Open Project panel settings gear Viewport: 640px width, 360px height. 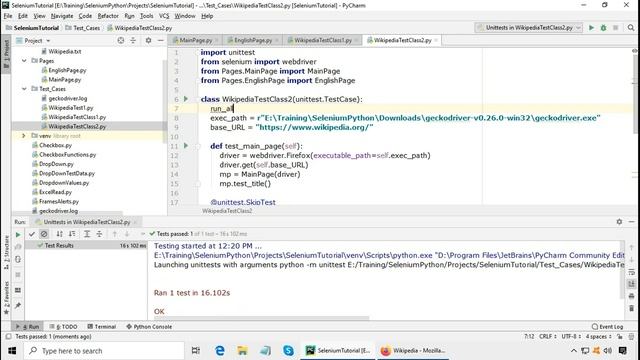(148, 40)
